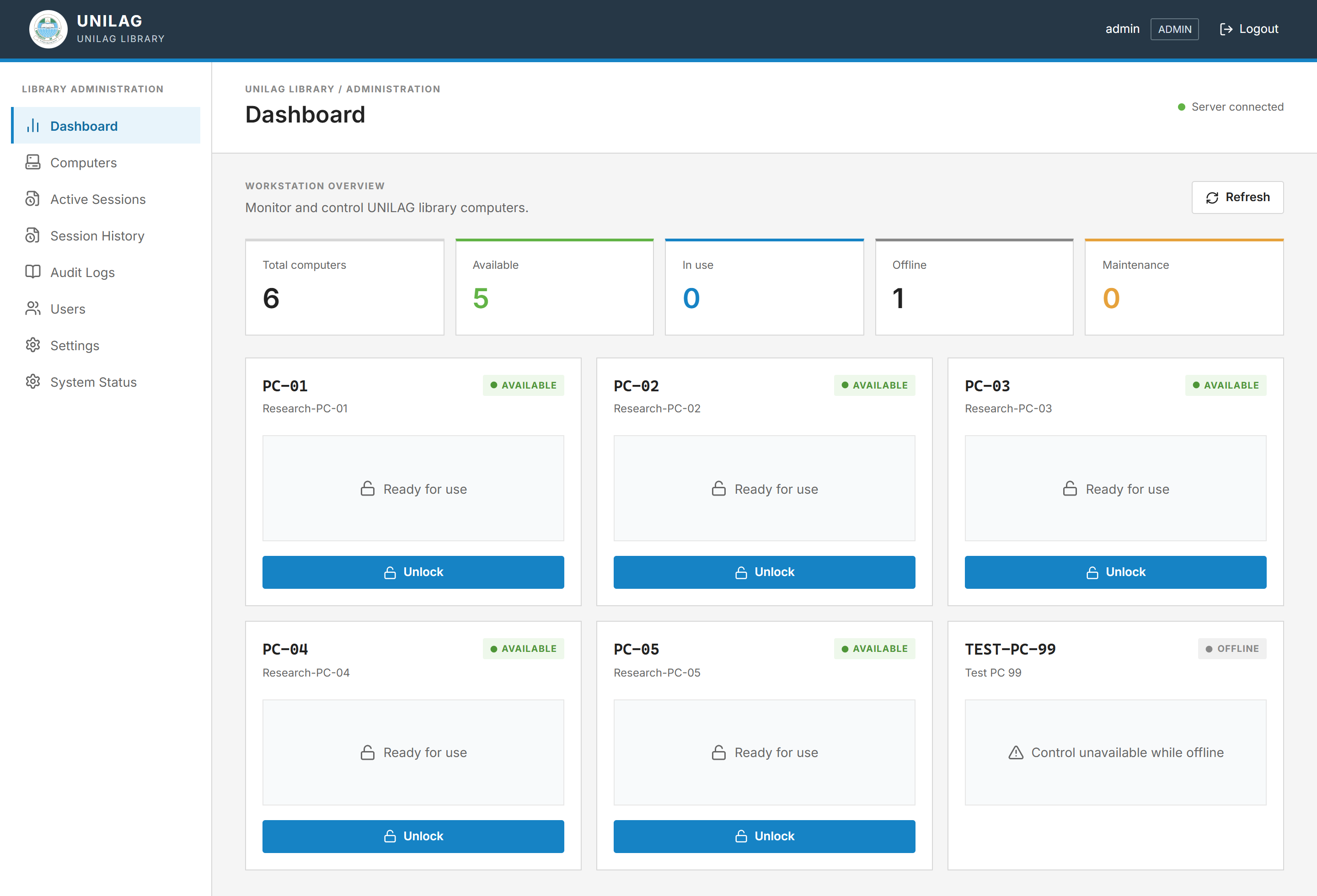Click the AVAILABLE badge on PC-04
The width and height of the screenshot is (1317, 896).
[x=523, y=649]
